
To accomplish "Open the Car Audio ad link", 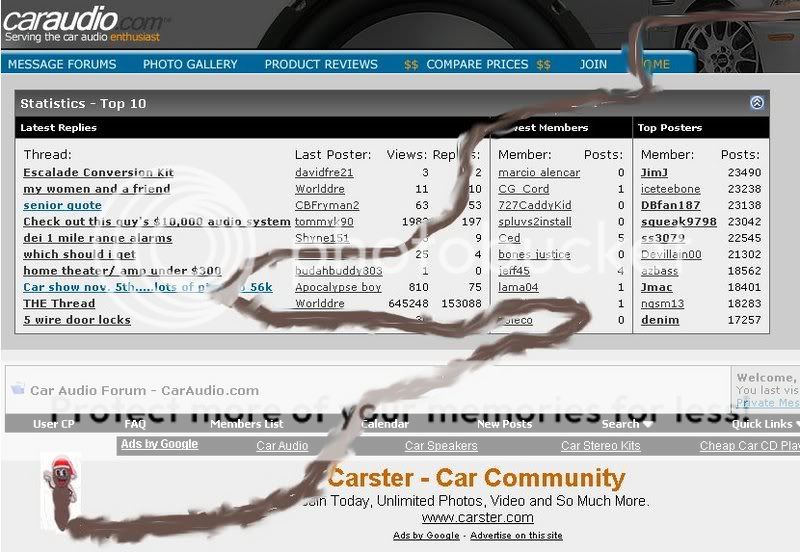I will click(x=282, y=445).
